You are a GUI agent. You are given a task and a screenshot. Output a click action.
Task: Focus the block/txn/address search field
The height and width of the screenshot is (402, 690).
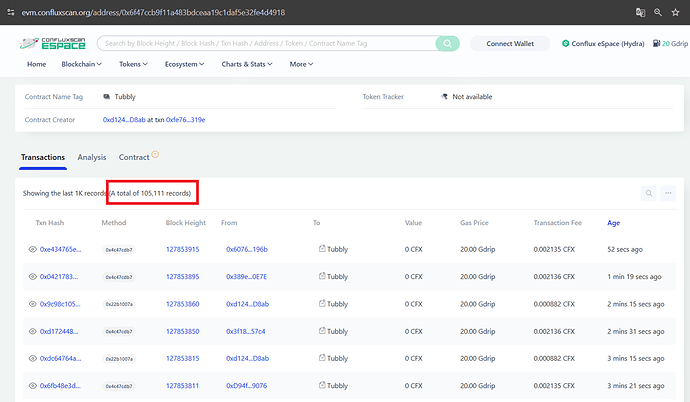pyautogui.click(x=266, y=44)
